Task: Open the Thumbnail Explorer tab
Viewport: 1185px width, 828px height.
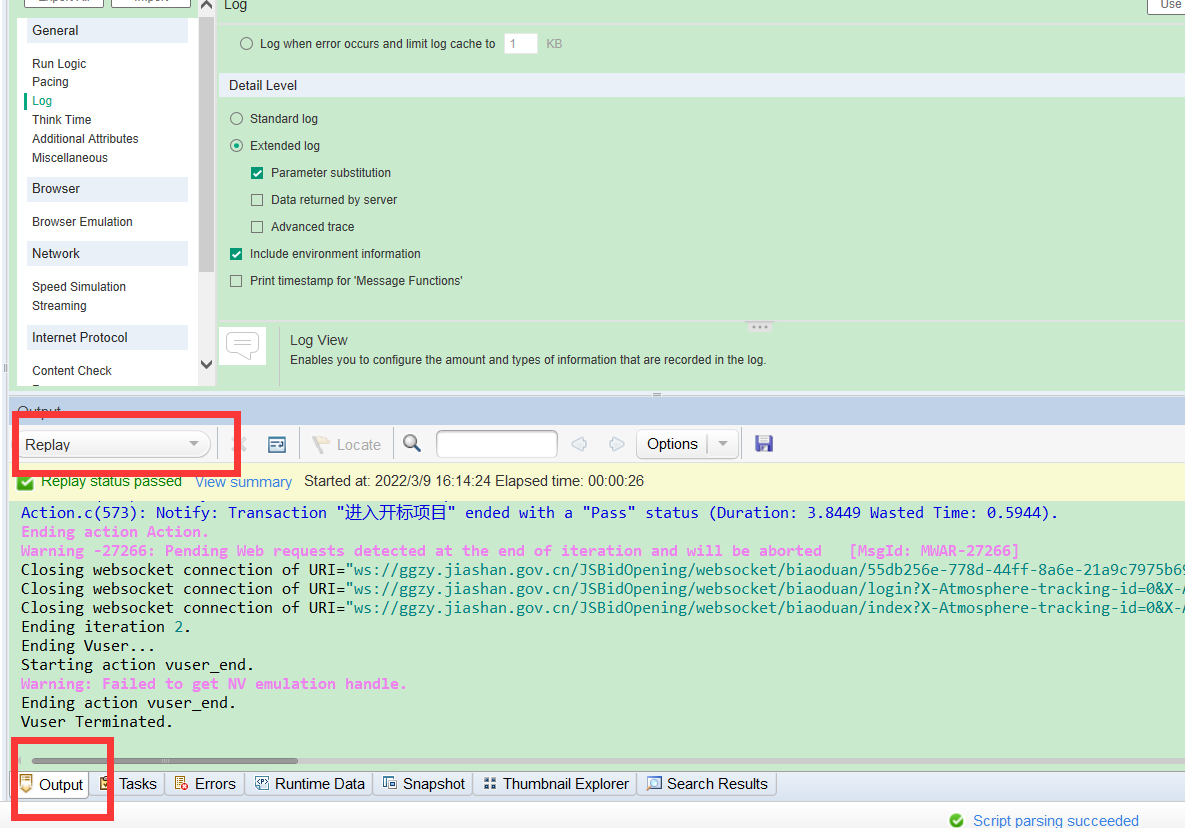Action: click(x=555, y=784)
